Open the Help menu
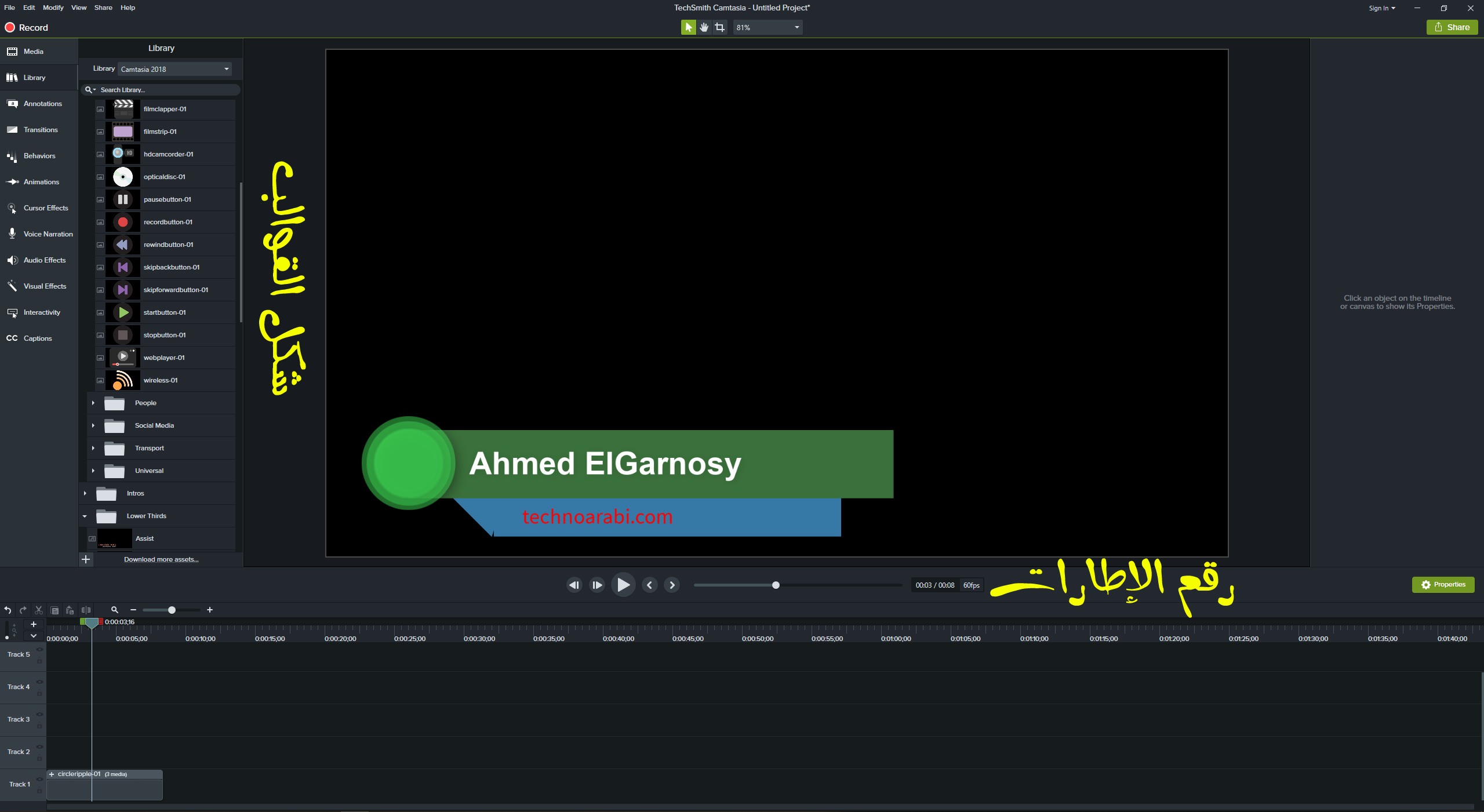1484x812 pixels. (128, 8)
